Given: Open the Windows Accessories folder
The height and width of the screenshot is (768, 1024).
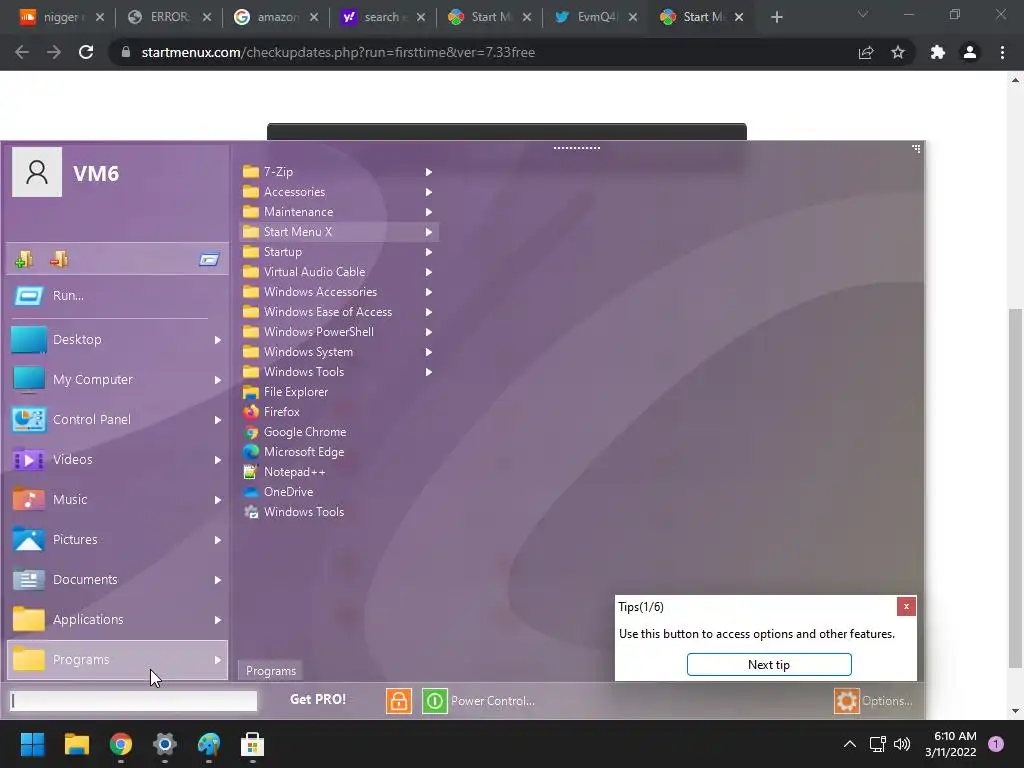Looking at the screenshot, I should 339,292.
